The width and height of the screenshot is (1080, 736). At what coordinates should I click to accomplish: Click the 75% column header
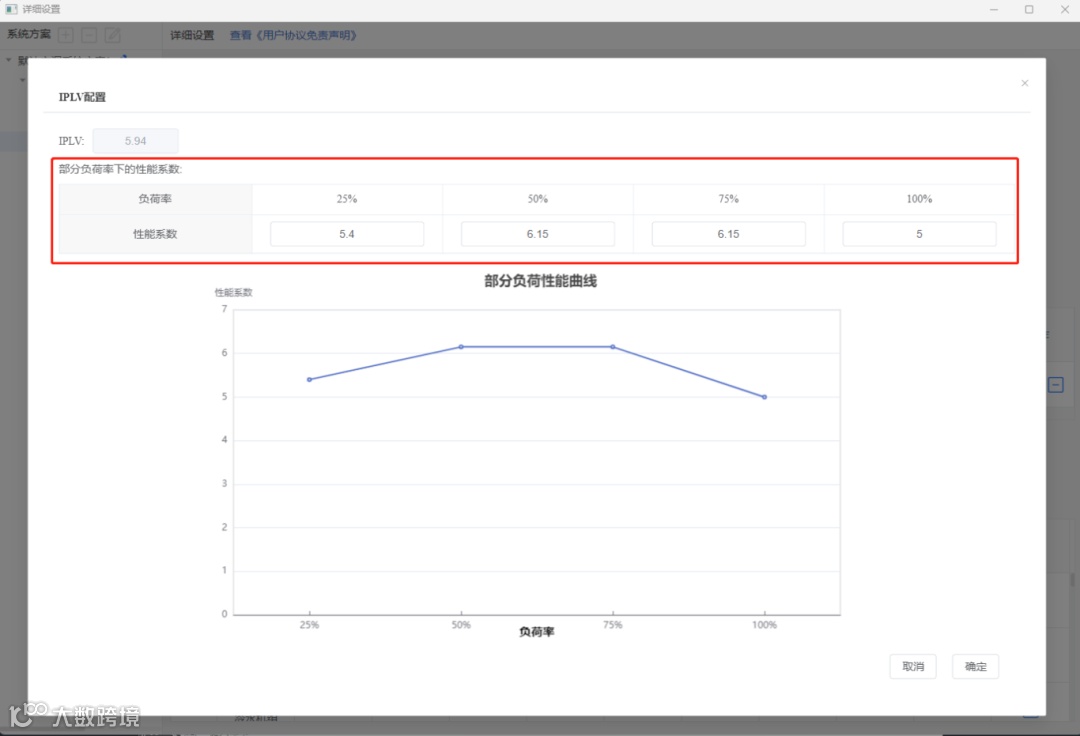[x=728, y=199]
